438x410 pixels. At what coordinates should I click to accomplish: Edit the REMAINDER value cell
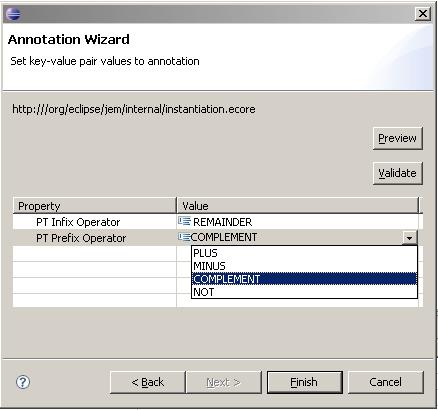(x=300, y=222)
